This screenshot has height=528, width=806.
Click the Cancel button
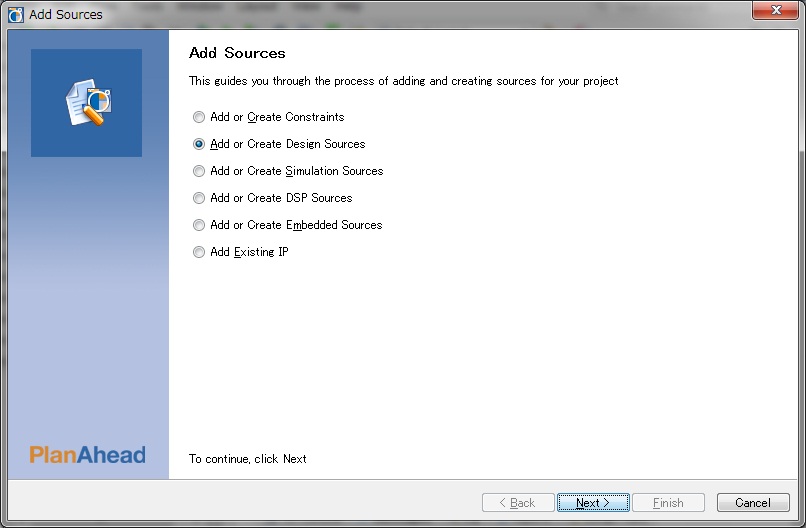tap(753, 502)
